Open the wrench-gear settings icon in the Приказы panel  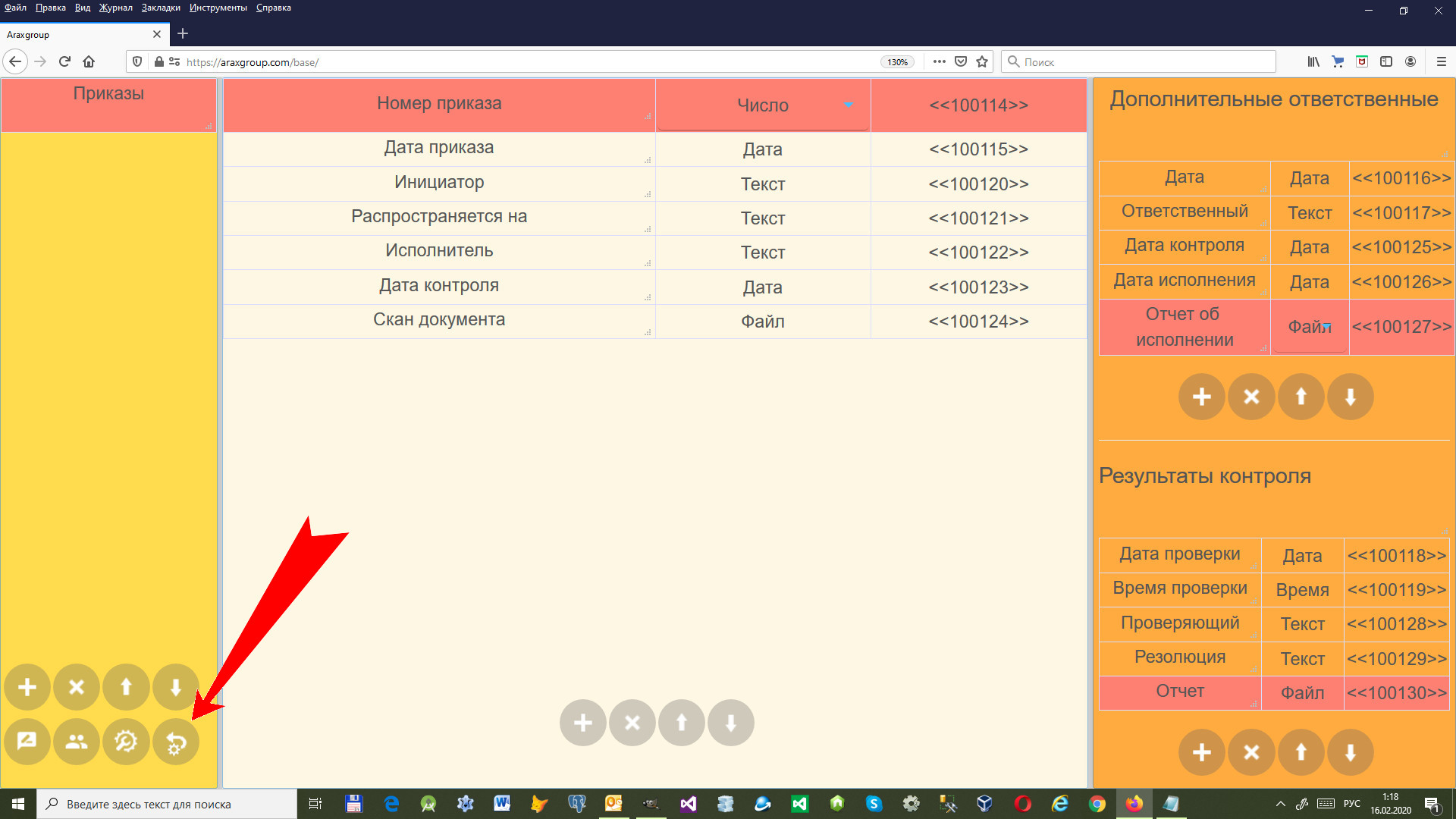pos(126,742)
